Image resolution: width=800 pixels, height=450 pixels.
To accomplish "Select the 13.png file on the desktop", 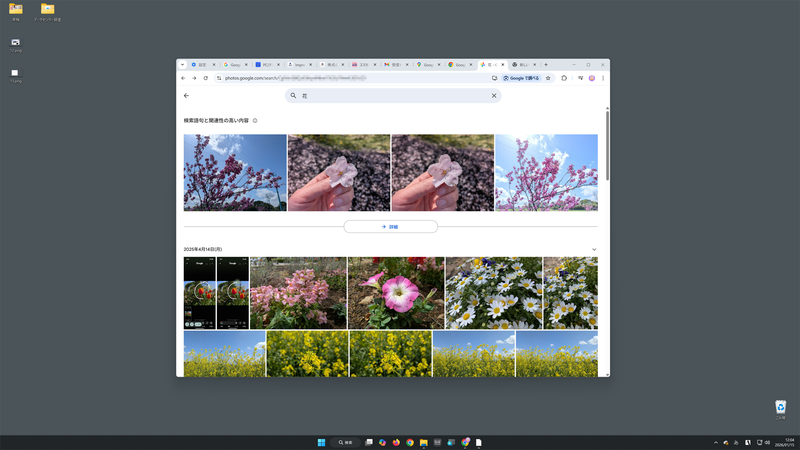I will pyautogui.click(x=15, y=76).
